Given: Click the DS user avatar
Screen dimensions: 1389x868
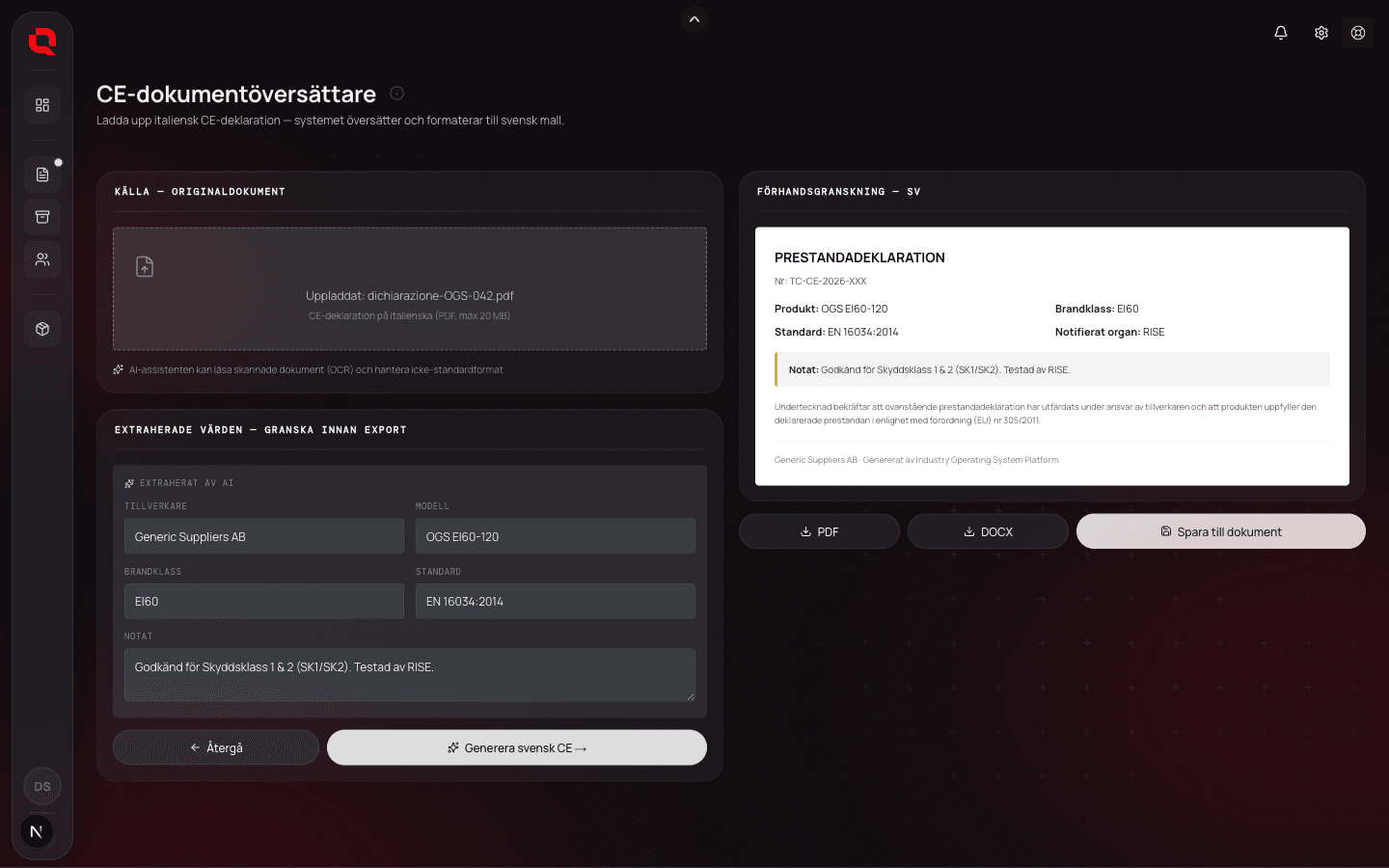Looking at the screenshot, I should point(42,786).
